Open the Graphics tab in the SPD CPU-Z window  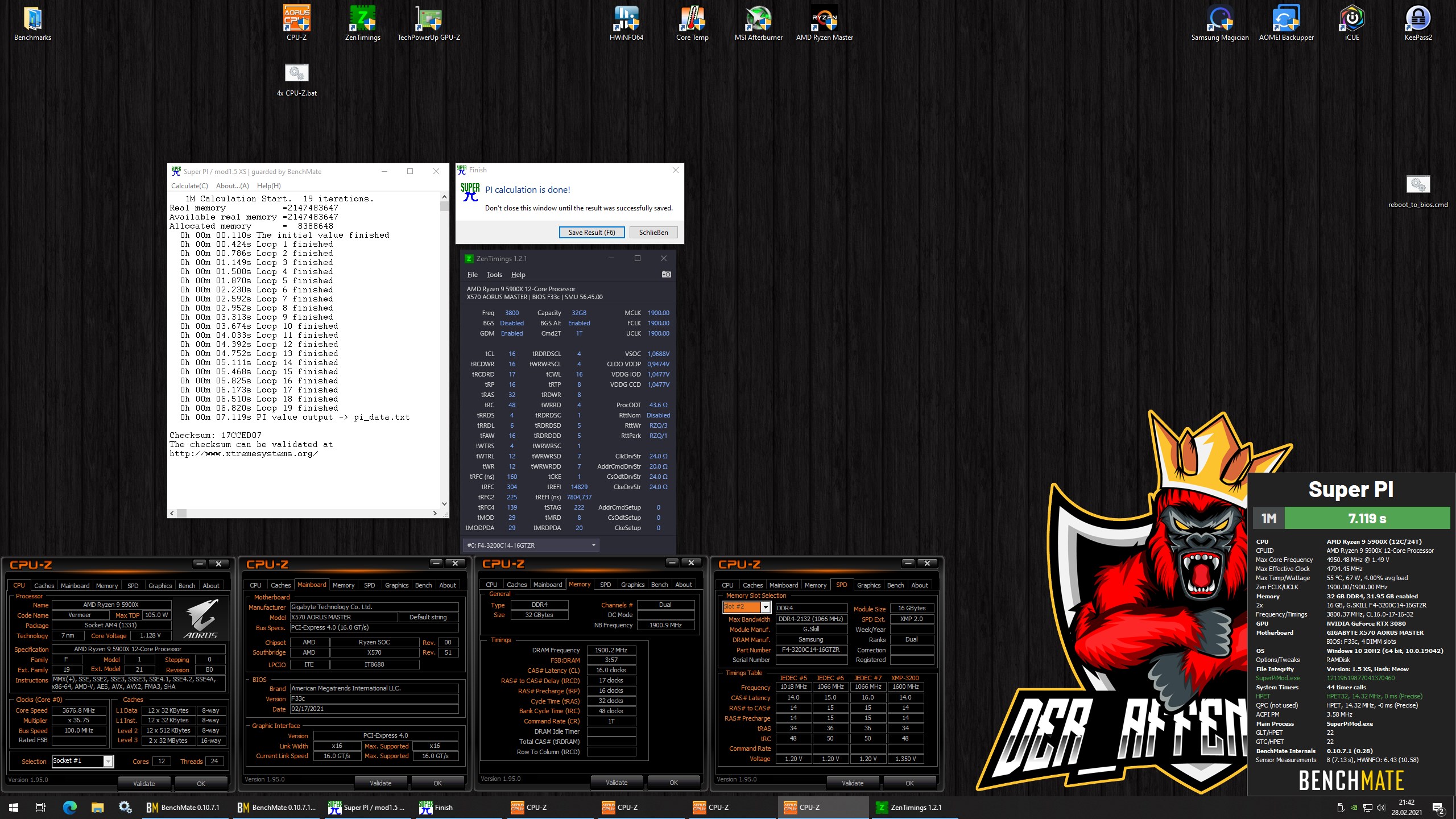click(x=868, y=585)
